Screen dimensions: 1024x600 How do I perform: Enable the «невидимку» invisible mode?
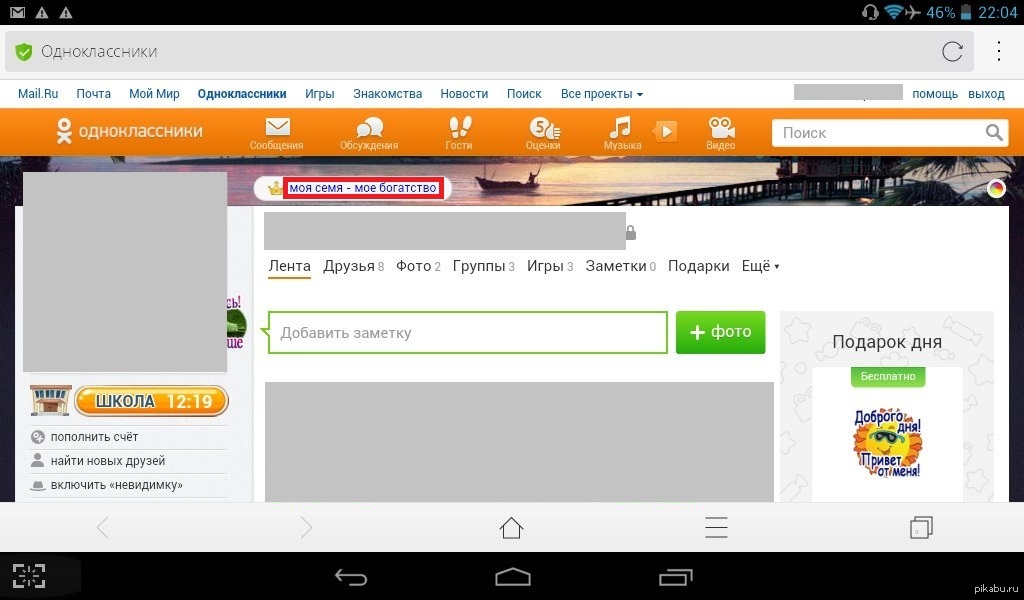tap(116, 485)
